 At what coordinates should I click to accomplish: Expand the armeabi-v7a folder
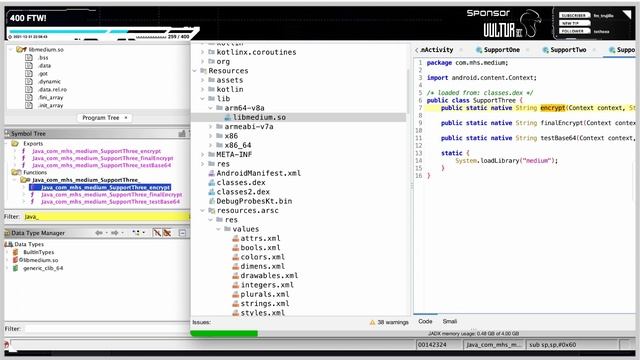coord(211,127)
